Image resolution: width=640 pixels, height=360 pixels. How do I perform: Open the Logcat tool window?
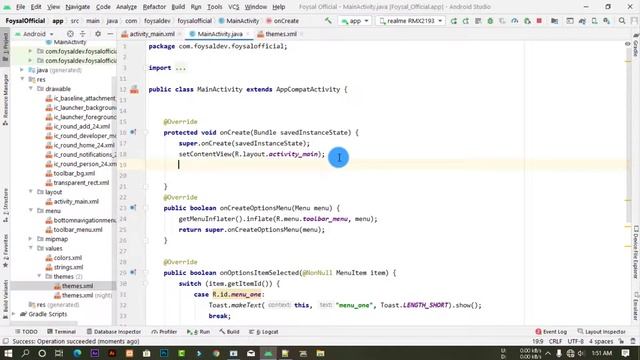click(x=264, y=331)
